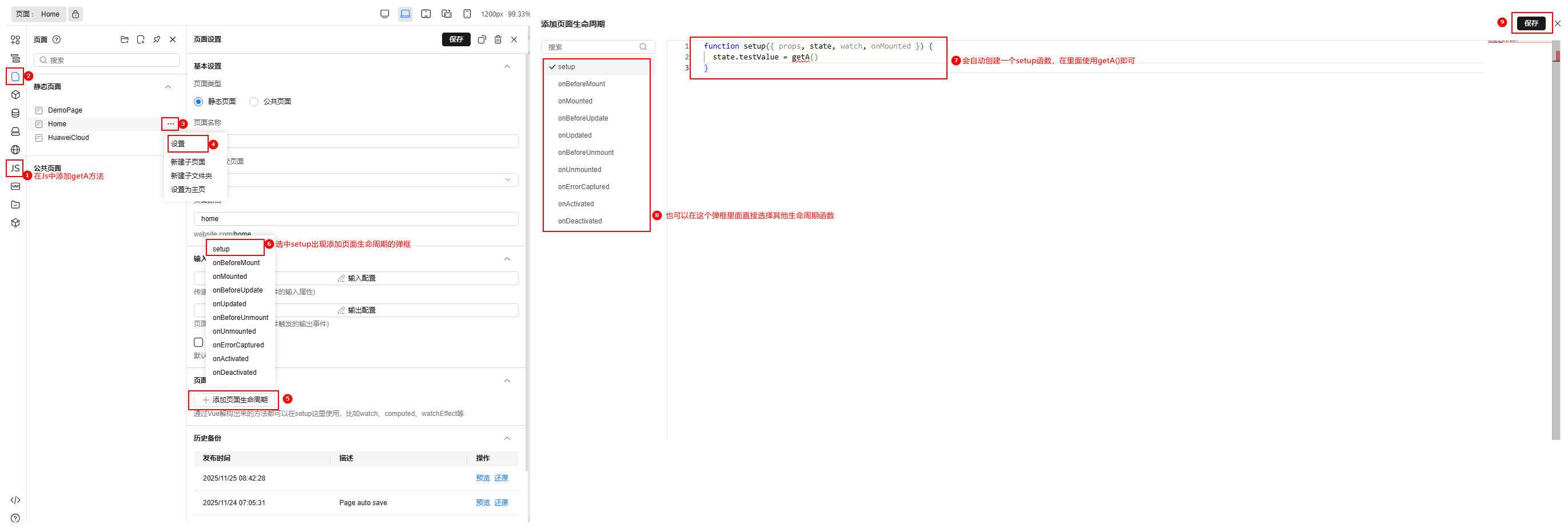Click 还原 for the Page auto save backup
The height and width of the screenshot is (528, 1568).
[501, 503]
